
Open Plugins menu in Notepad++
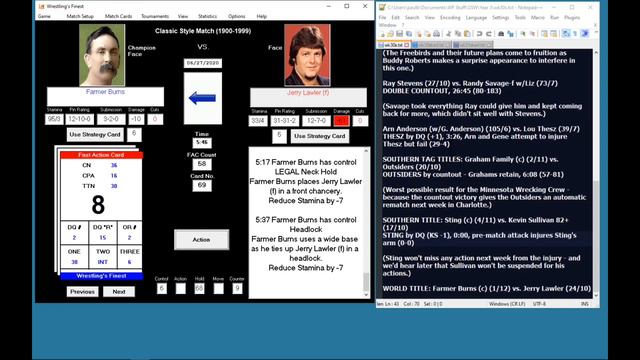pyautogui.click(x=572, y=18)
